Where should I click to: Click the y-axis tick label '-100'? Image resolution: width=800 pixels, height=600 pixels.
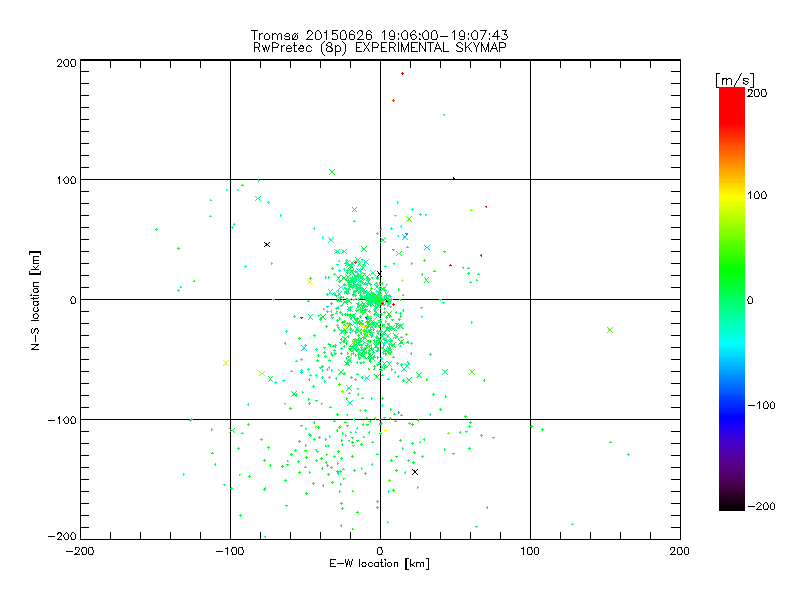62,420
